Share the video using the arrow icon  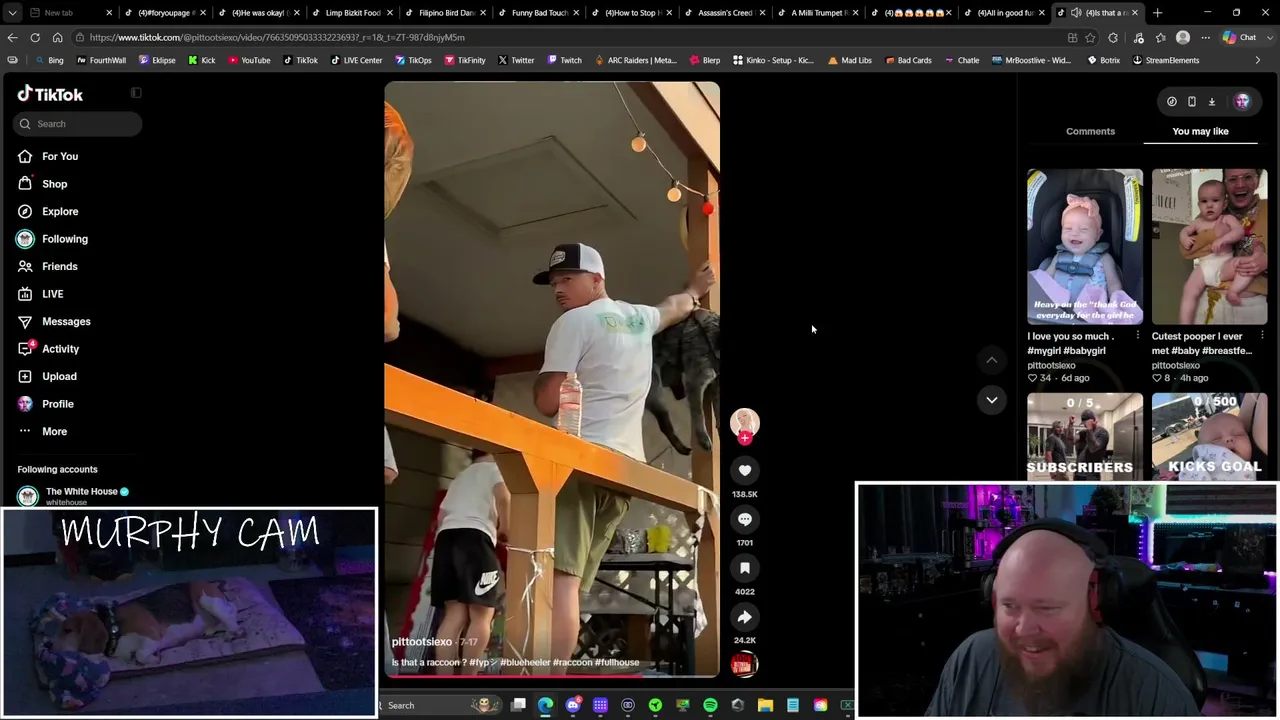coord(745,617)
